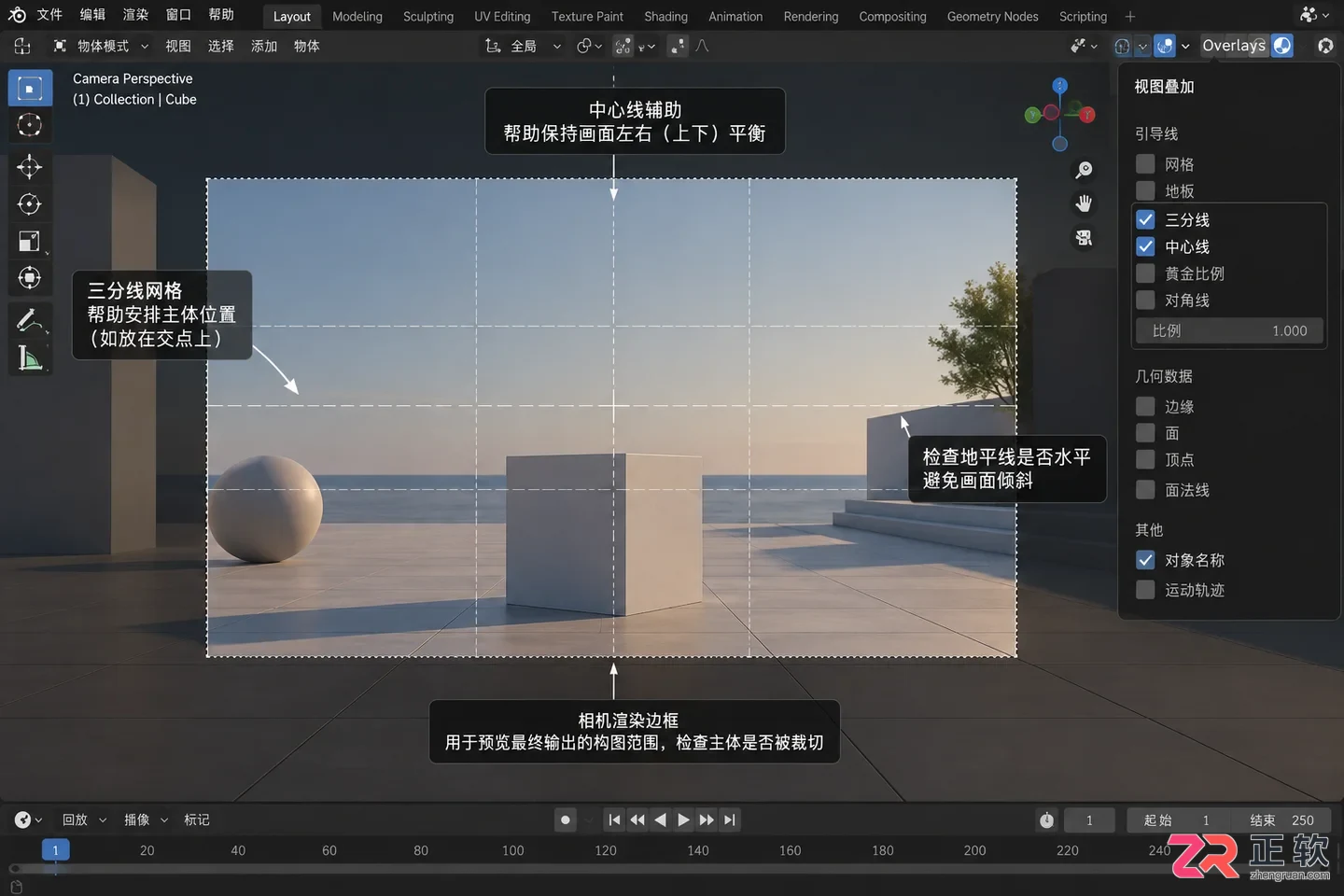Open the 渲染 menu

[x=135, y=15]
